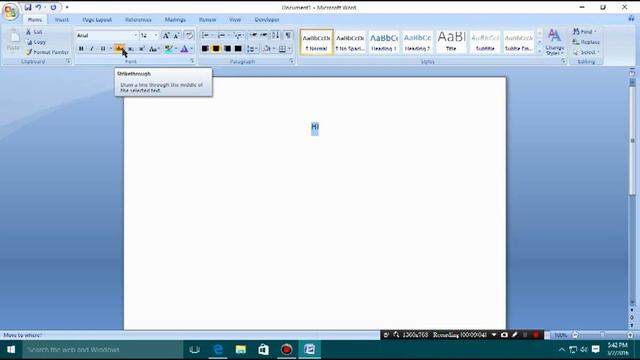Viewport: 640px width, 360px height.
Task: Cut the selected text
Action: (34, 31)
